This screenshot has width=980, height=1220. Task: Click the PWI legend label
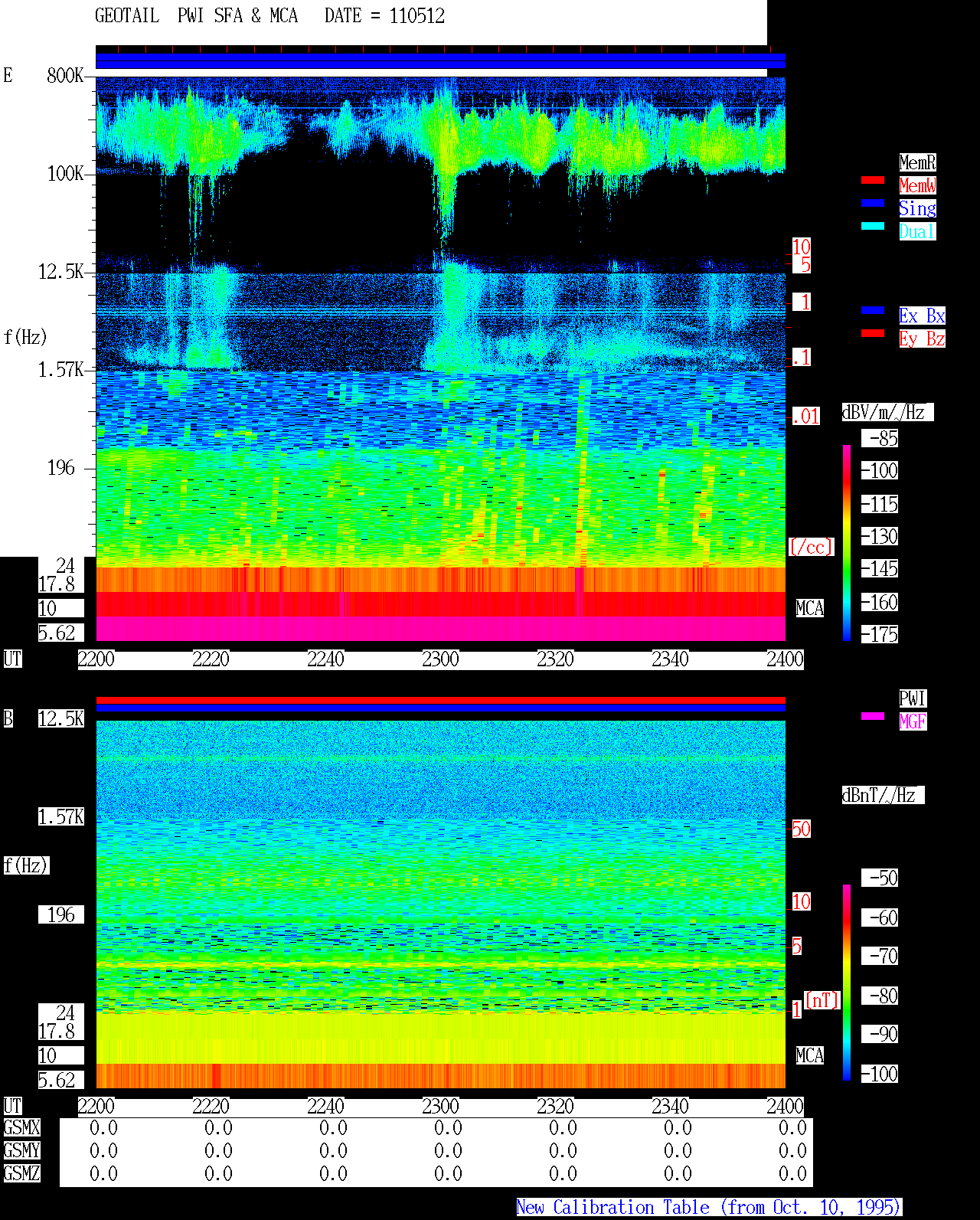[913, 698]
